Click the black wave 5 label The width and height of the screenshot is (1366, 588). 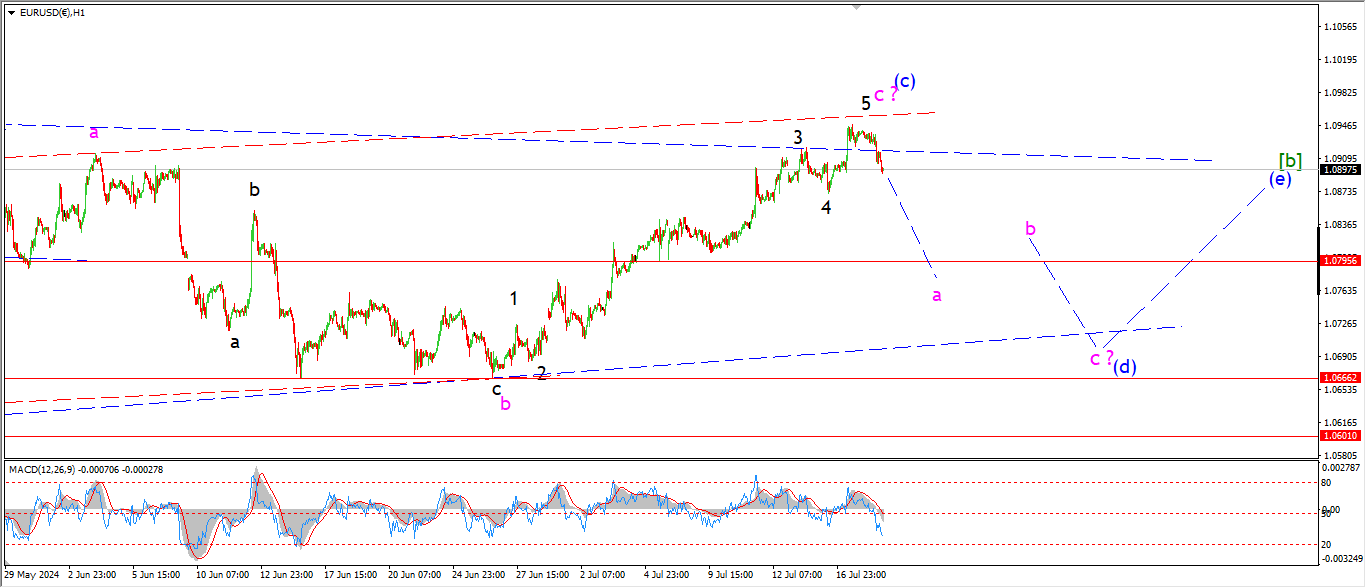pyautogui.click(x=866, y=102)
